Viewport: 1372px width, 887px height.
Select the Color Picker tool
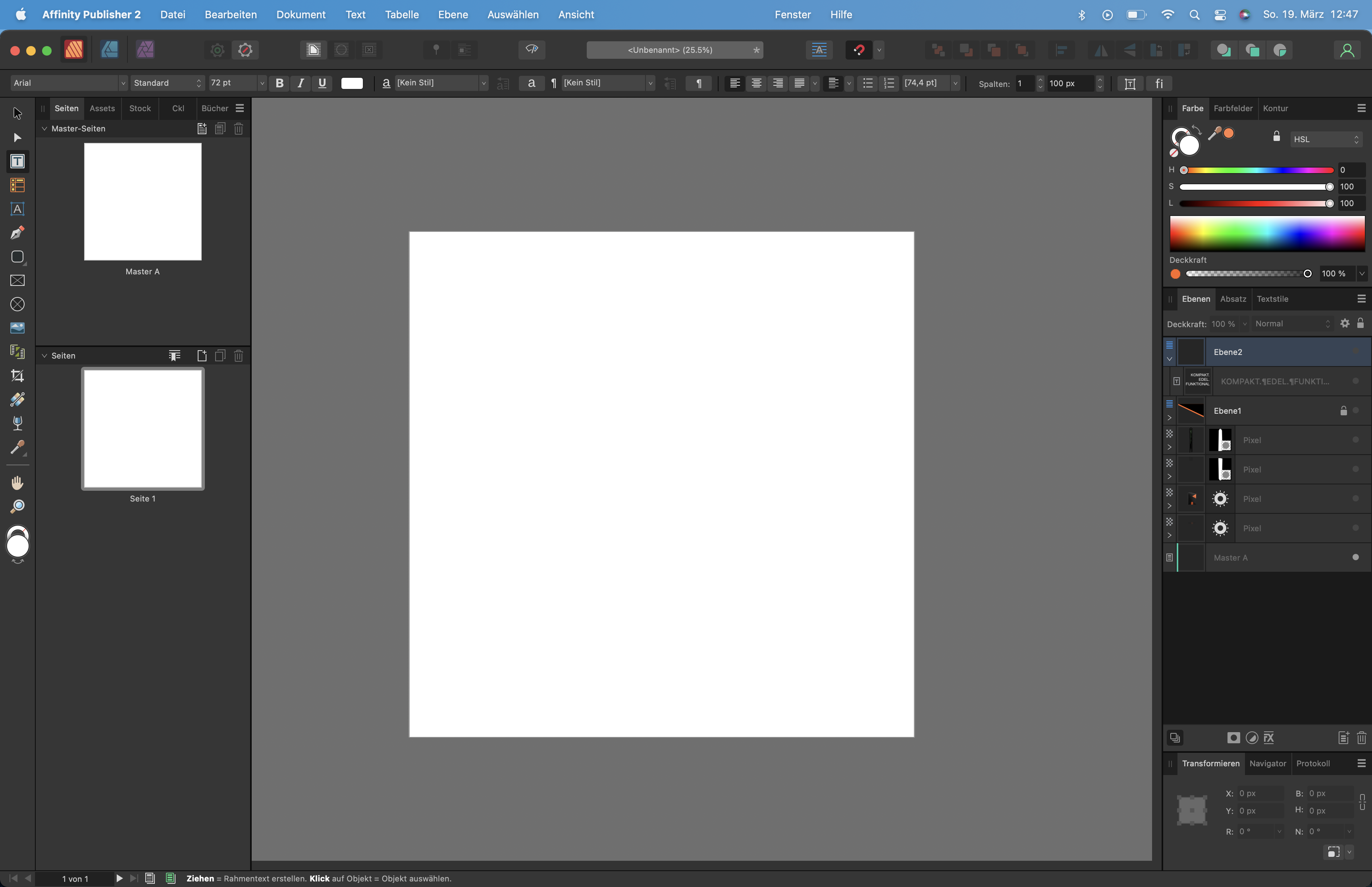pyautogui.click(x=17, y=447)
